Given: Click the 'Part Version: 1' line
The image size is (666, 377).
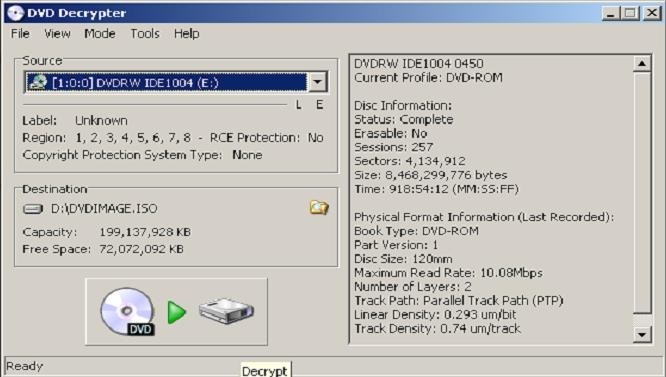Looking at the screenshot, I should point(396,245).
